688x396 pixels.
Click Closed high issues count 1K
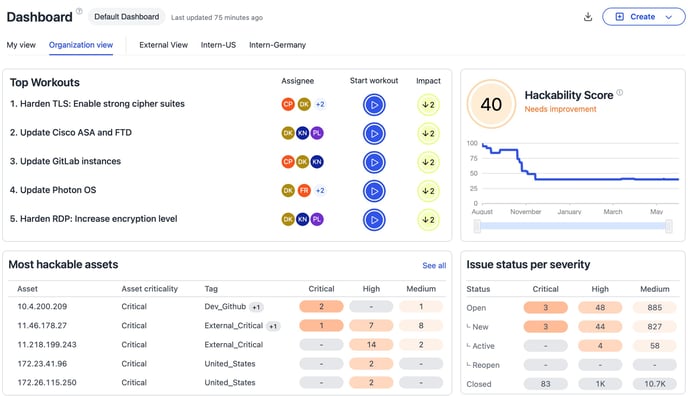[600, 384]
